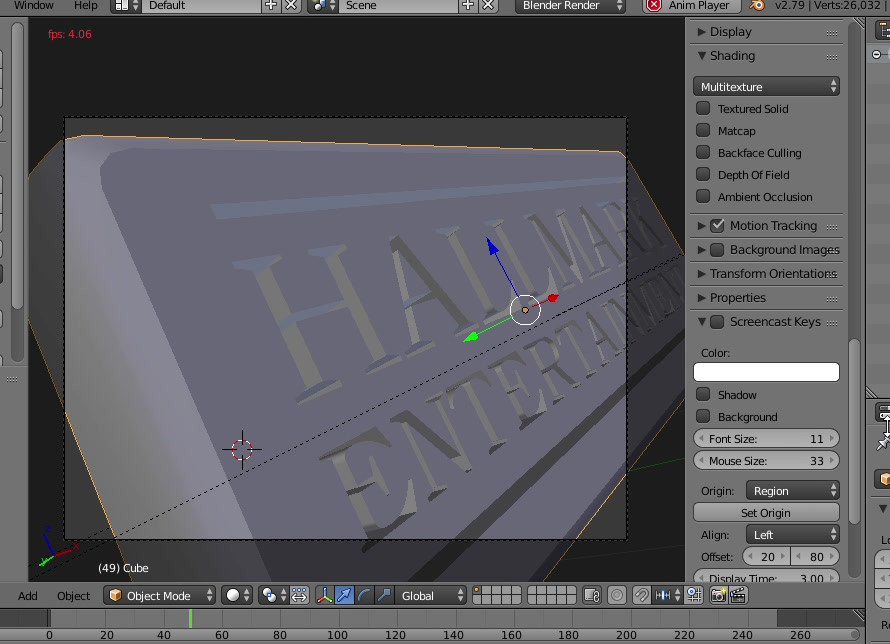Open the Object menu
The height and width of the screenshot is (644, 890).
pyautogui.click(x=73, y=596)
